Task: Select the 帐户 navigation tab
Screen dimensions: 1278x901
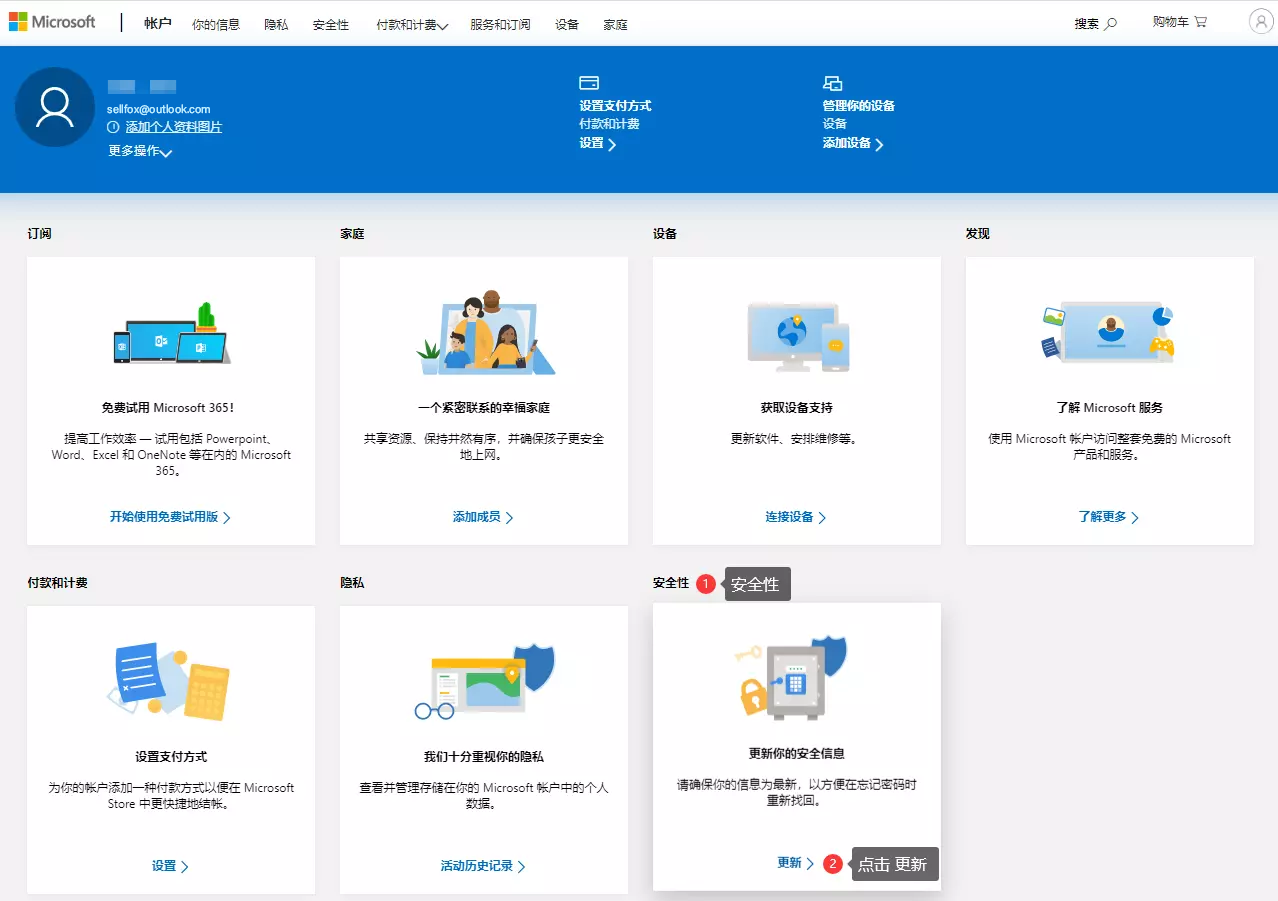Action: pos(157,24)
